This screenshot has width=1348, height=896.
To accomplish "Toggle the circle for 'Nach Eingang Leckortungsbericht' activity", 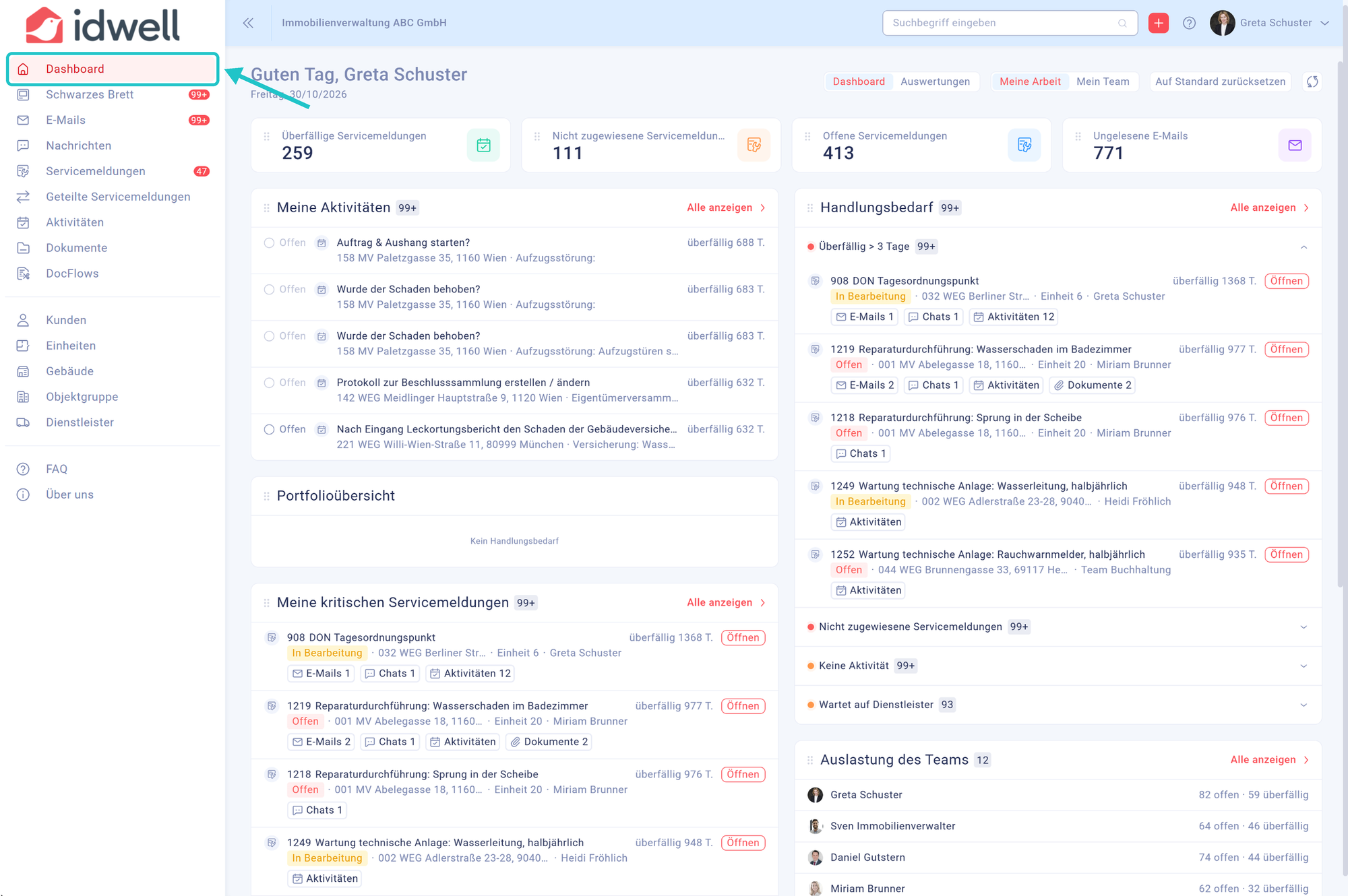I will click(269, 429).
